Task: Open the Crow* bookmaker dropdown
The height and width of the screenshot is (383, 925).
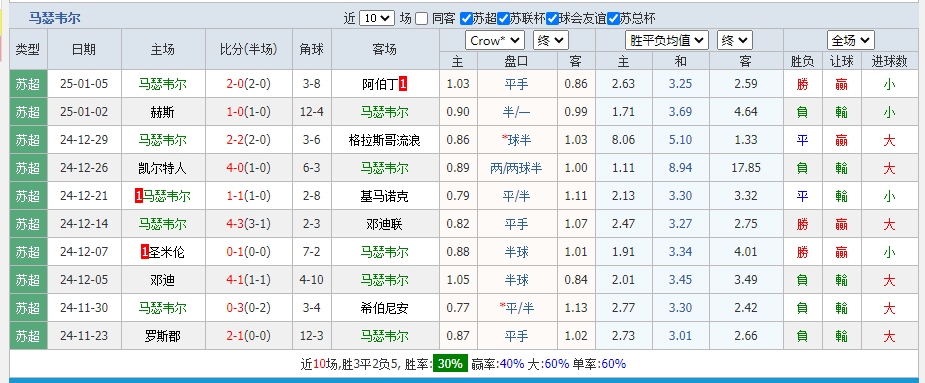Action: (495, 41)
